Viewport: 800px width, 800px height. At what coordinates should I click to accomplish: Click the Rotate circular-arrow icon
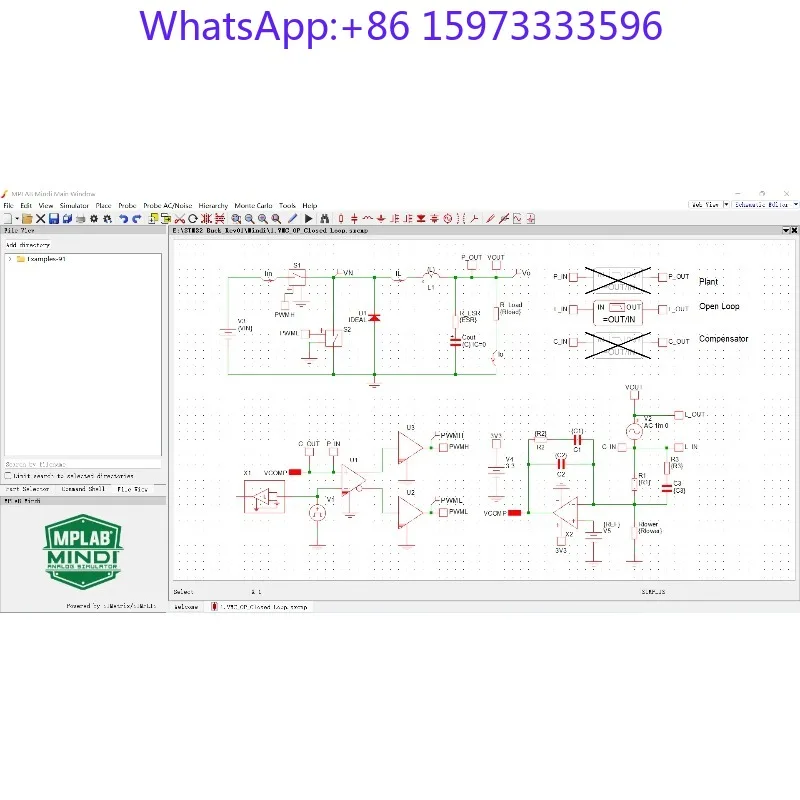tap(193, 219)
